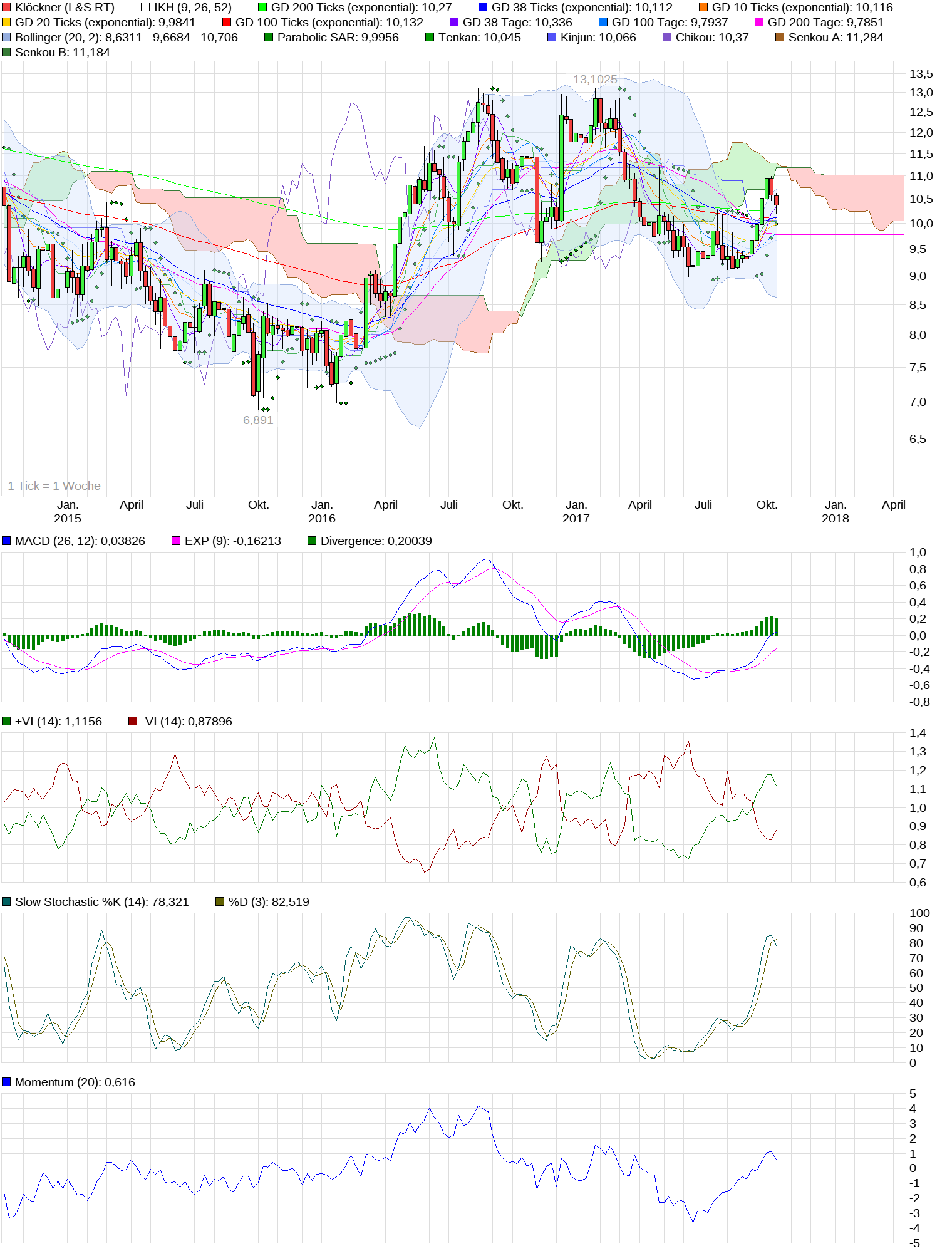Viewport: 952px width, 1256px height.
Task: Click '%D (3): 82,519' label
Action: pos(269,902)
